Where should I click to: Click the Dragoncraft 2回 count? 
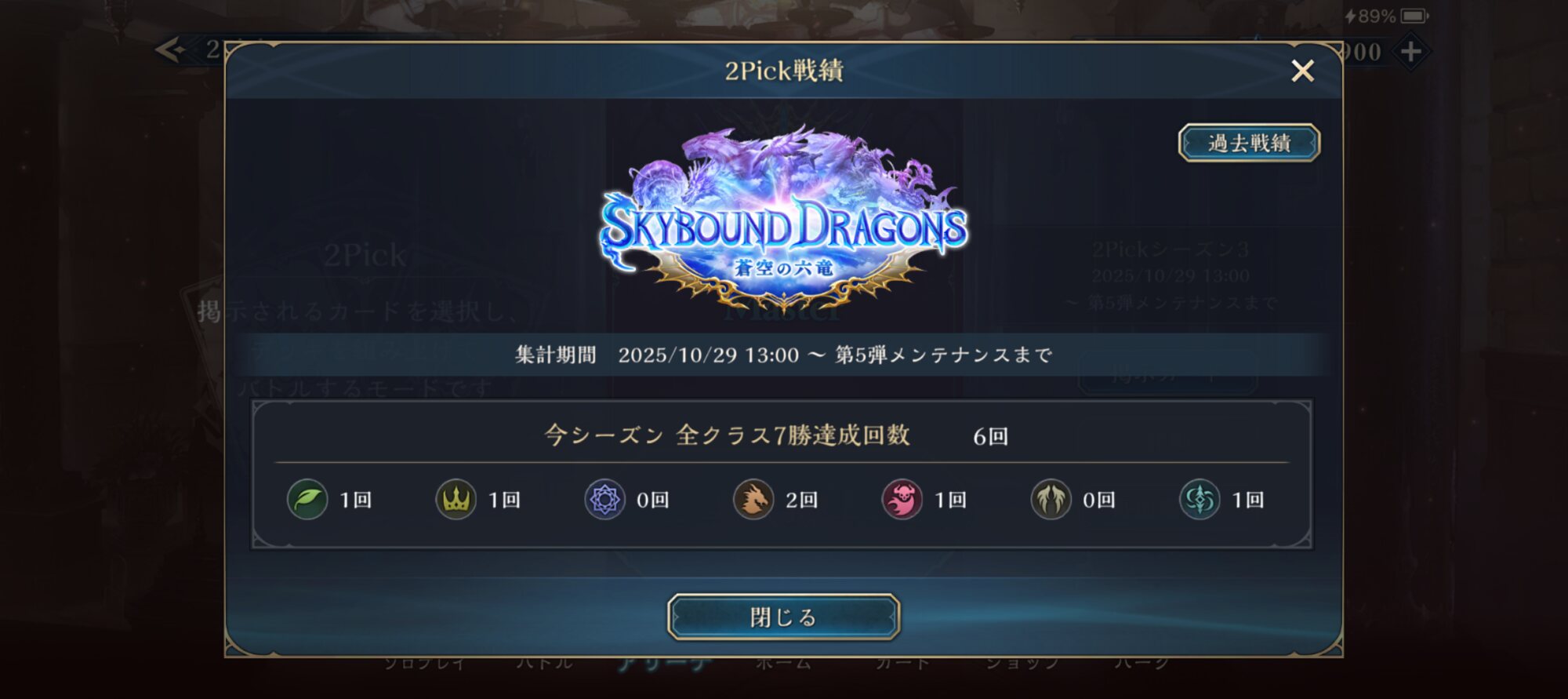click(x=801, y=500)
